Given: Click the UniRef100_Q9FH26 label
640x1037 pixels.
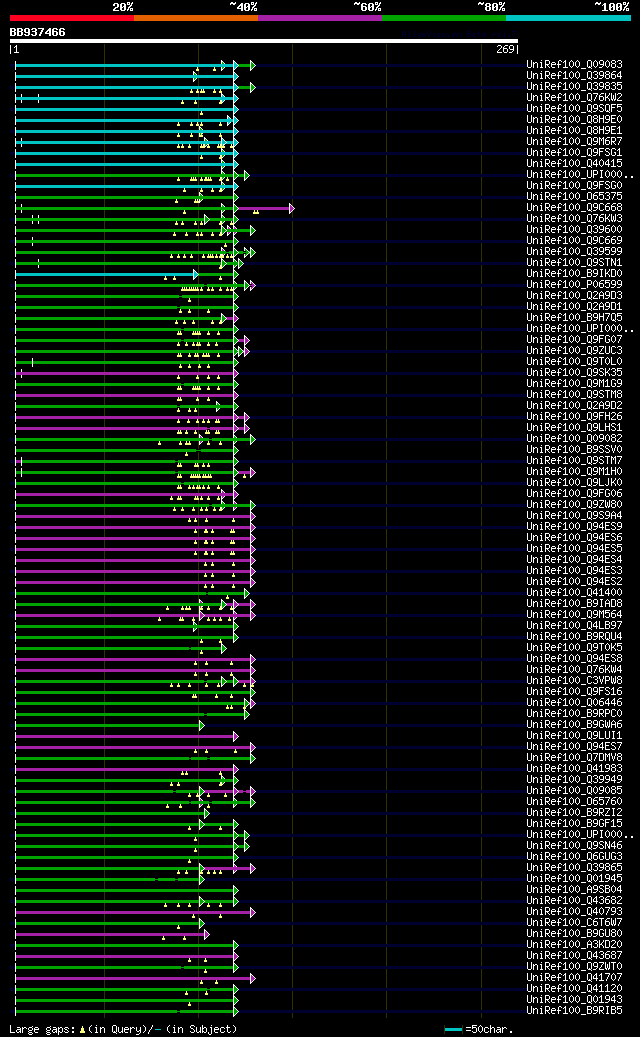Looking at the screenshot, I should click(x=574, y=417).
